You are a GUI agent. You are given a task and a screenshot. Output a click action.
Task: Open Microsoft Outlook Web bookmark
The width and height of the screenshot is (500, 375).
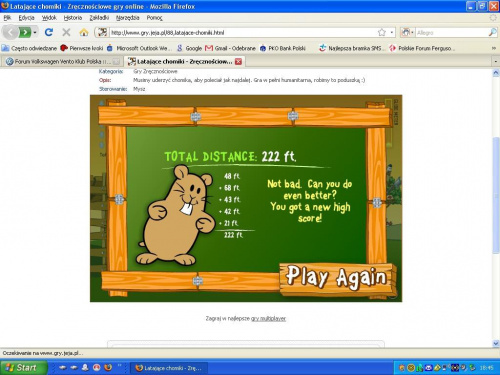pos(139,48)
